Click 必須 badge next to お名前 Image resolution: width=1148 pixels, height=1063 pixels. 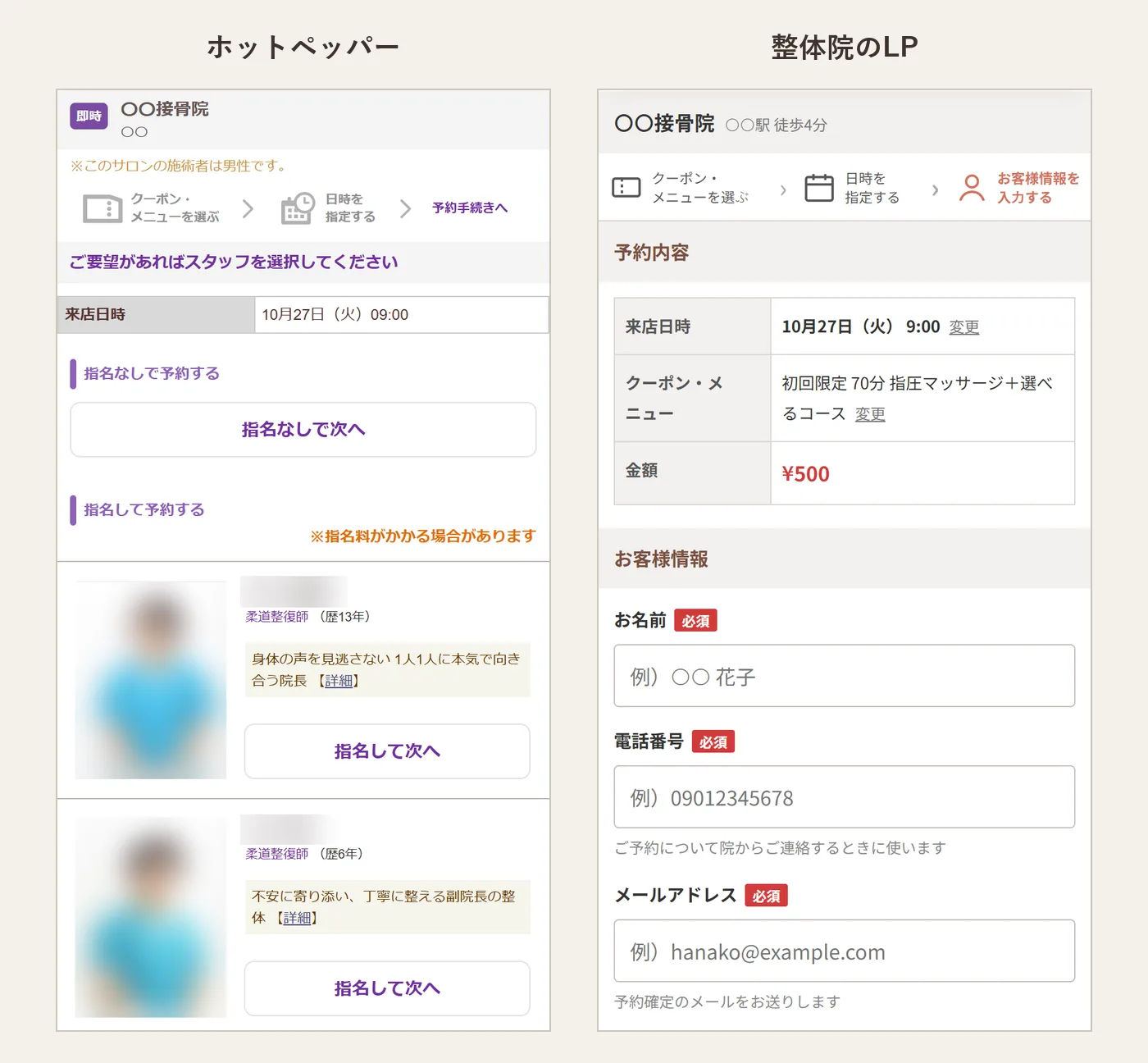point(695,621)
